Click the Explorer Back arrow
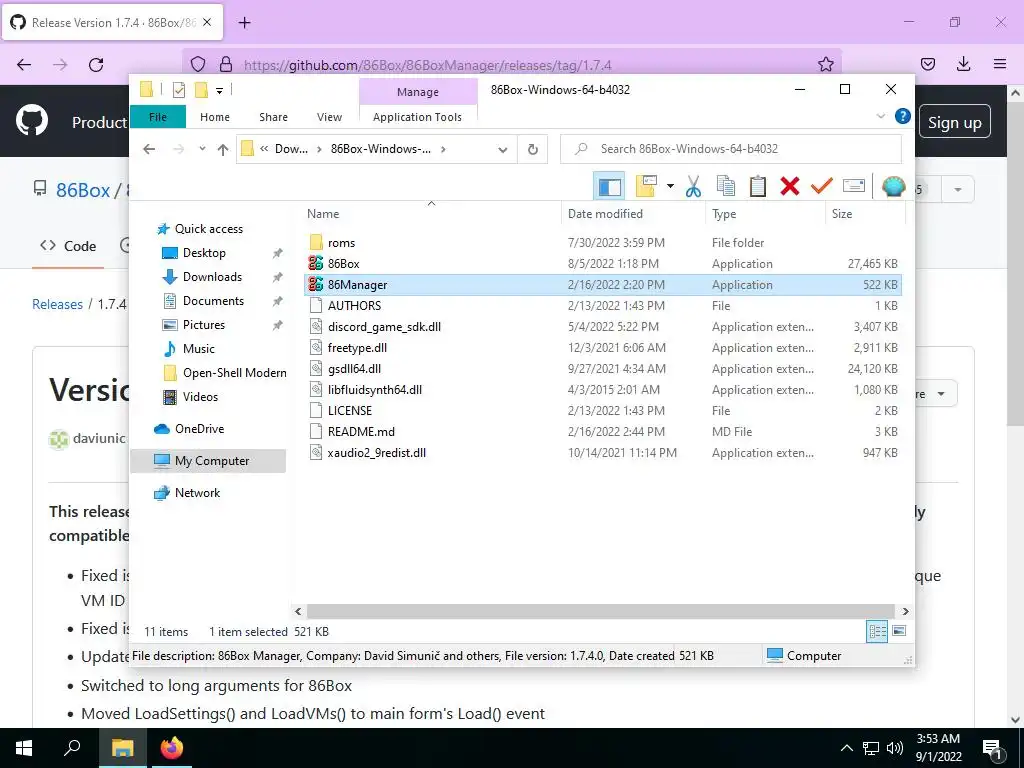The width and height of the screenshot is (1024, 768). 149,150
